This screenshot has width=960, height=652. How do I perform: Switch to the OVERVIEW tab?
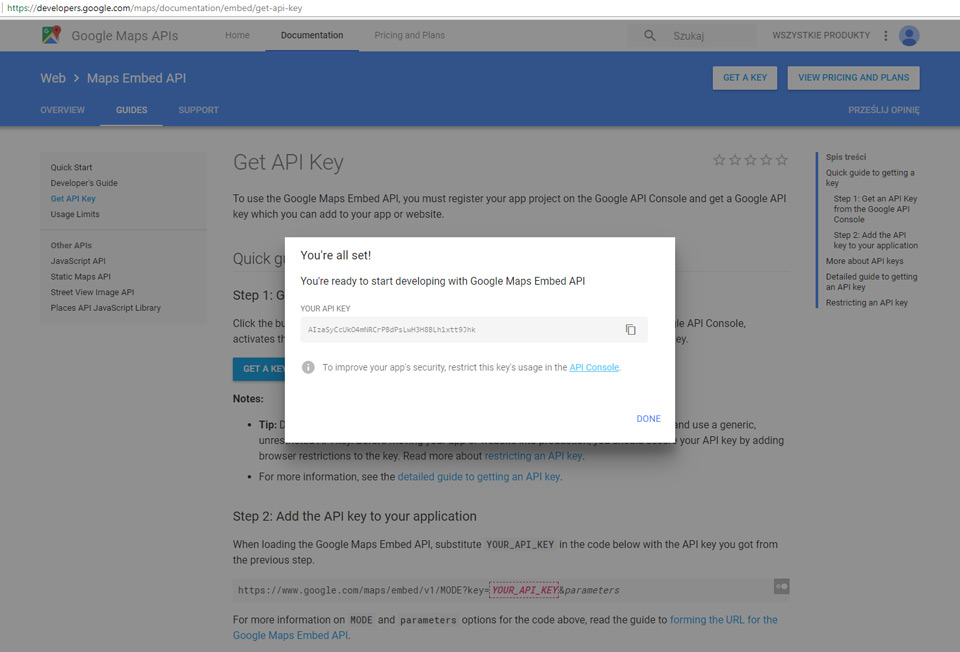coord(62,110)
